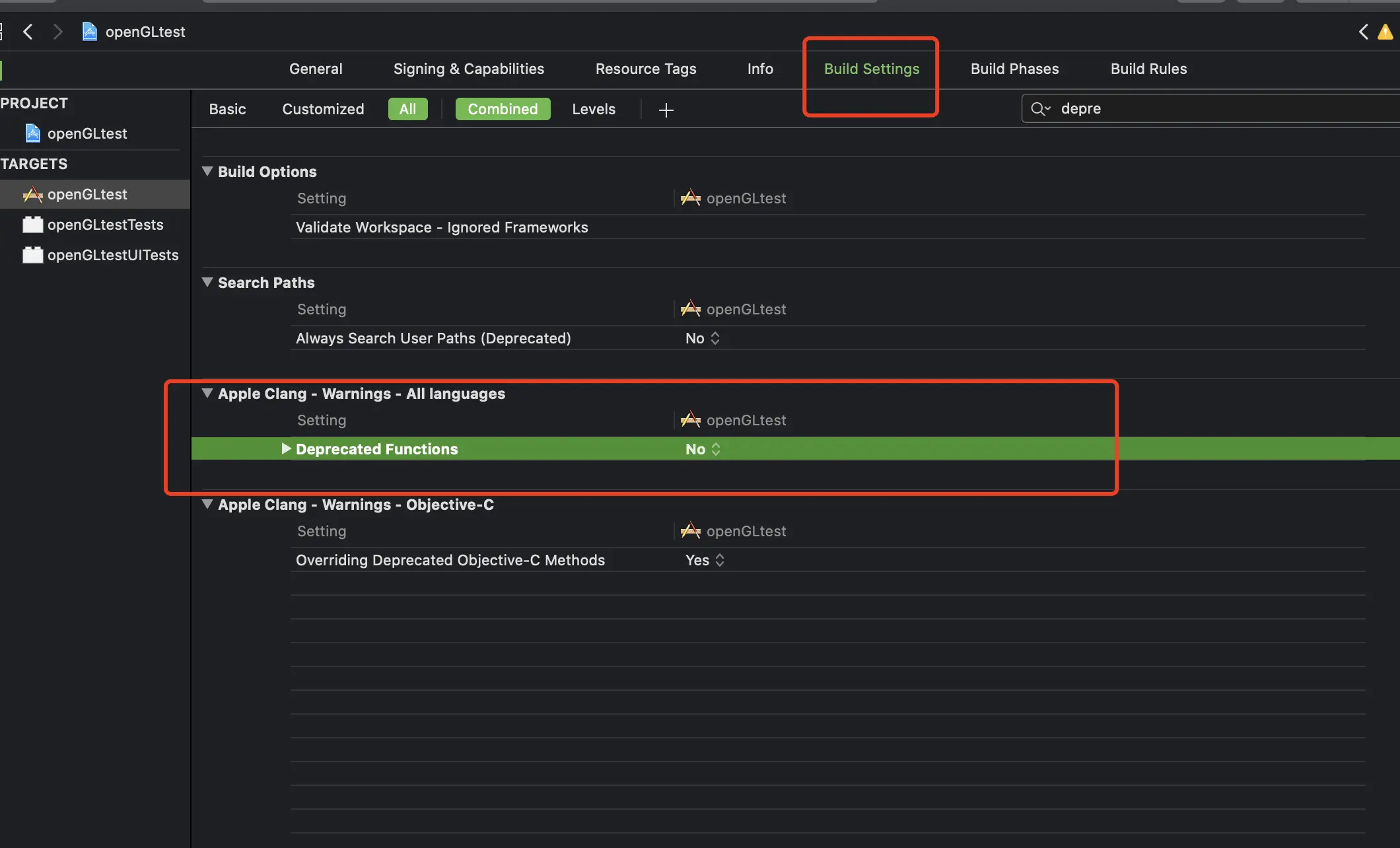Image resolution: width=1400 pixels, height=848 pixels.
Task: Collapse the Build Options section
Action: pyautogui.click(x=207, y=172)
